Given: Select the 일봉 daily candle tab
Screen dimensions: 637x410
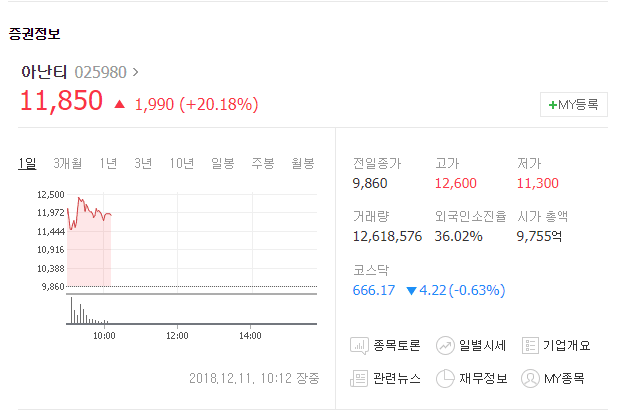Looking at the screenshot, I should pyautogui.click(x=223, y=163).
